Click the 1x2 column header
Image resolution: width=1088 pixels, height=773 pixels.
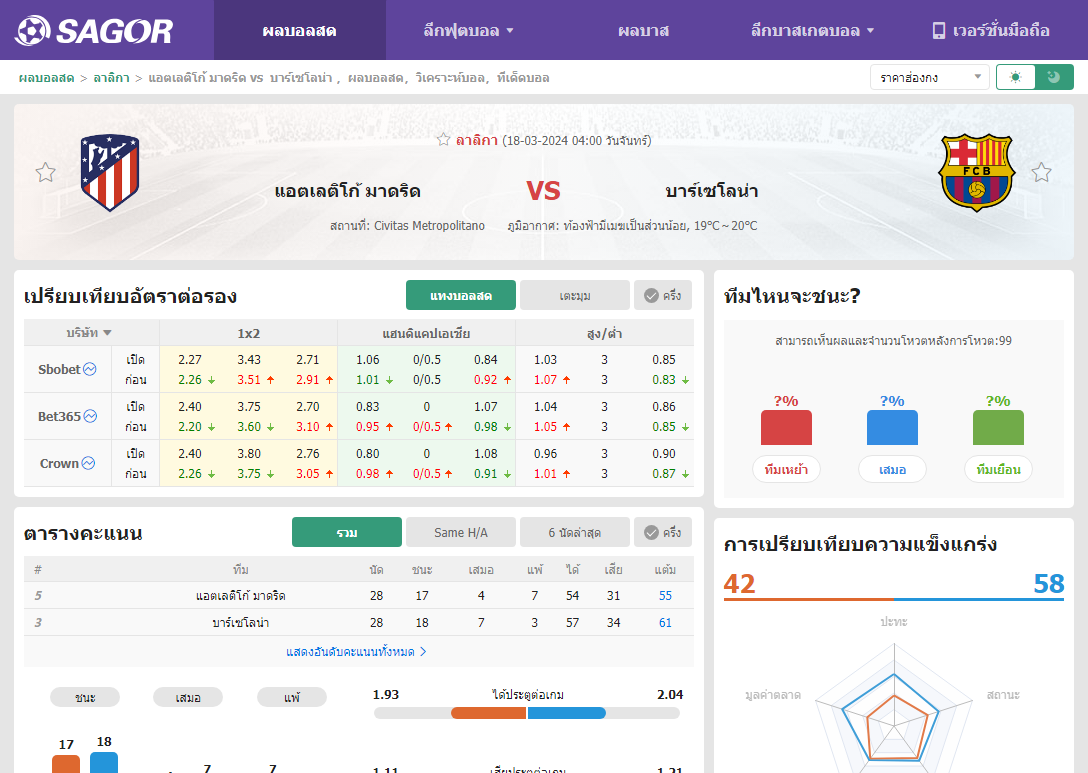pyautogui.click(x=248, y=333)
